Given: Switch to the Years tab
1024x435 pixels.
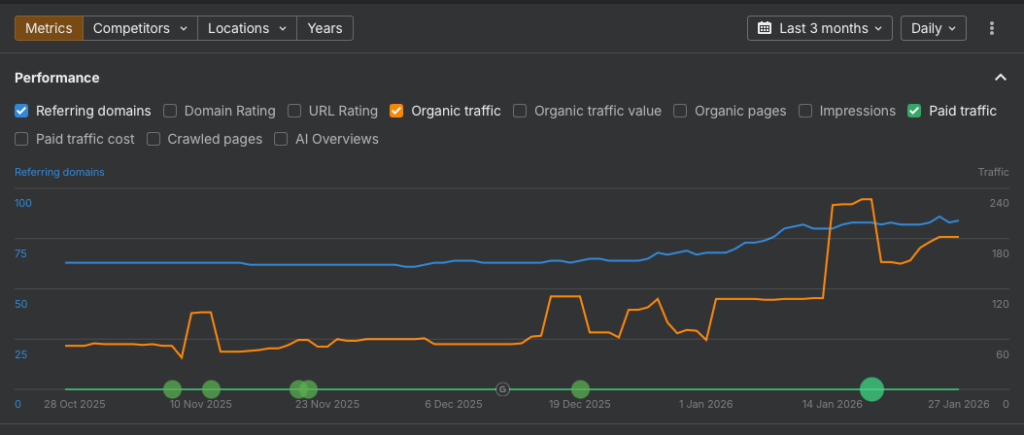Looking at the screenshot, I should [325, 28].
